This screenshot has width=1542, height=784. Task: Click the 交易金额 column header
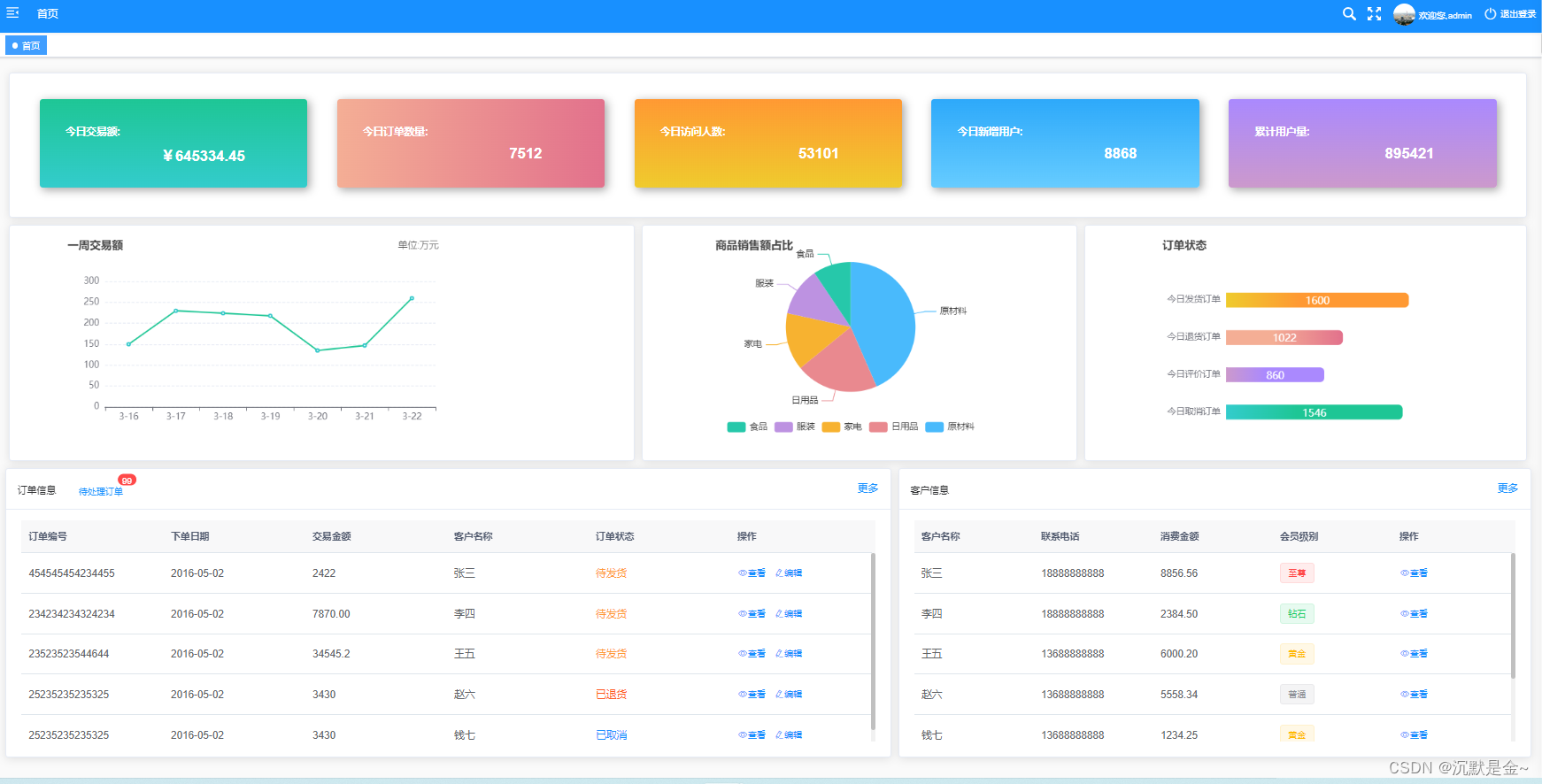tap(332, 536)
